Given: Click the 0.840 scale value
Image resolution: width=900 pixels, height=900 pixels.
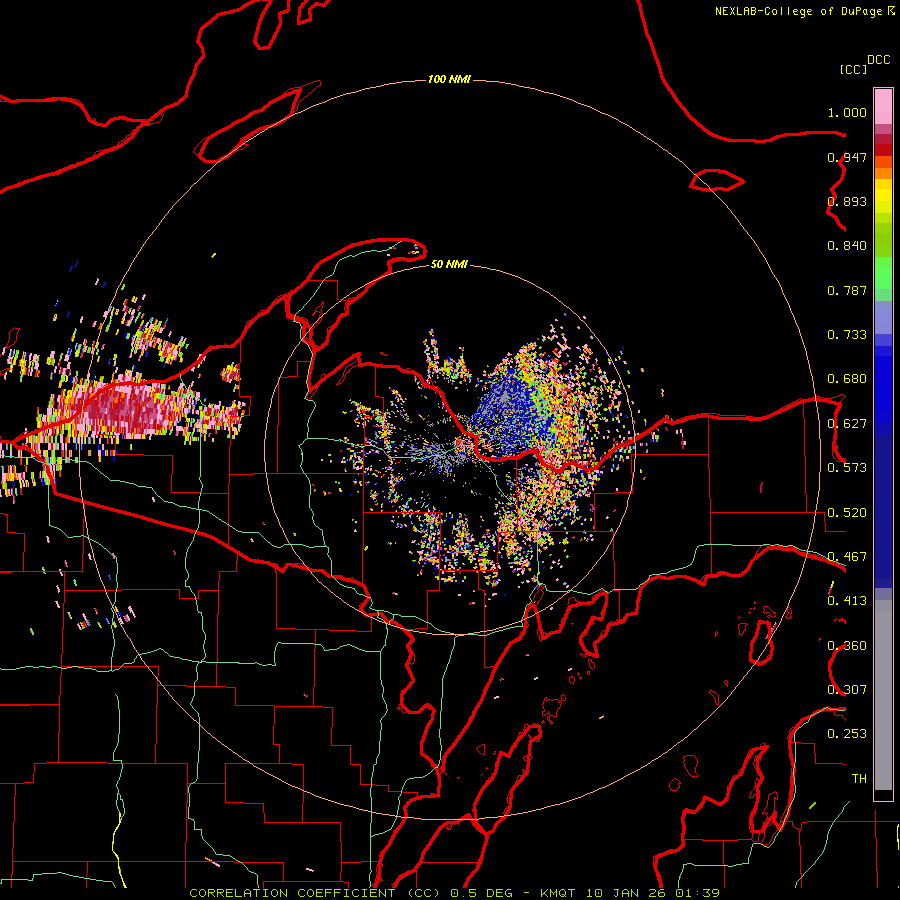Looking at the screenshot, I should [847, 246].
